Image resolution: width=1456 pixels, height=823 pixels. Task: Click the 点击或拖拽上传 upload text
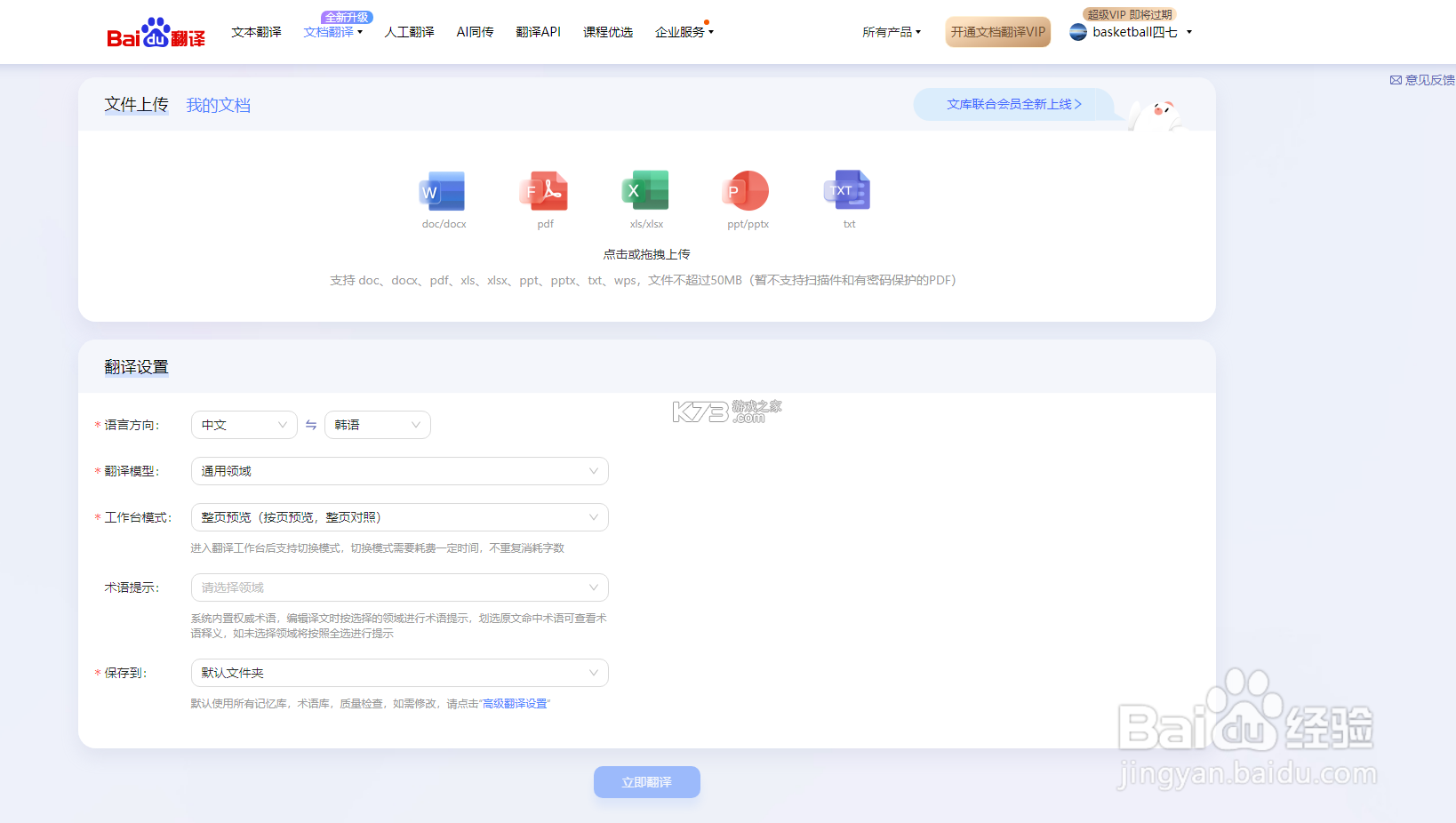coord(647,254)
